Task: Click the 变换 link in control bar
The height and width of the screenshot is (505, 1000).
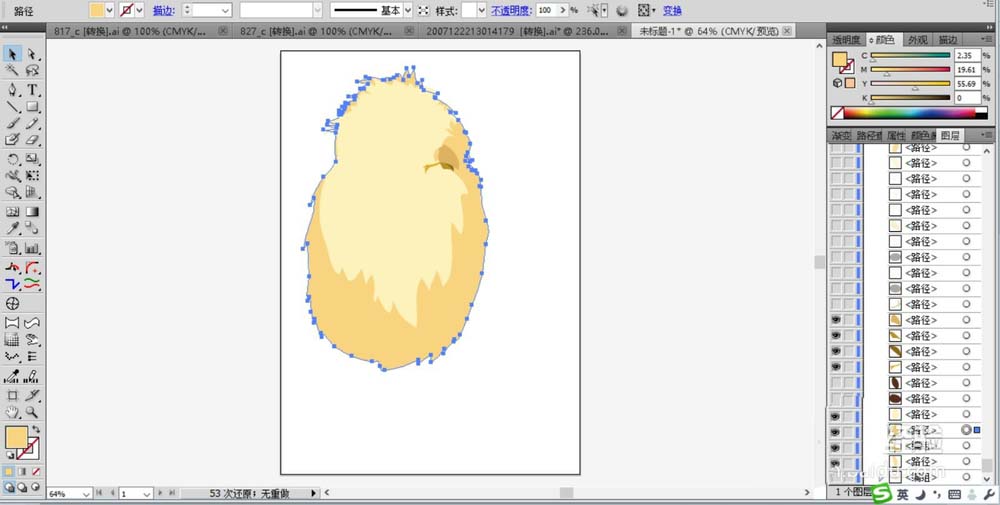Action: [672, 11]
